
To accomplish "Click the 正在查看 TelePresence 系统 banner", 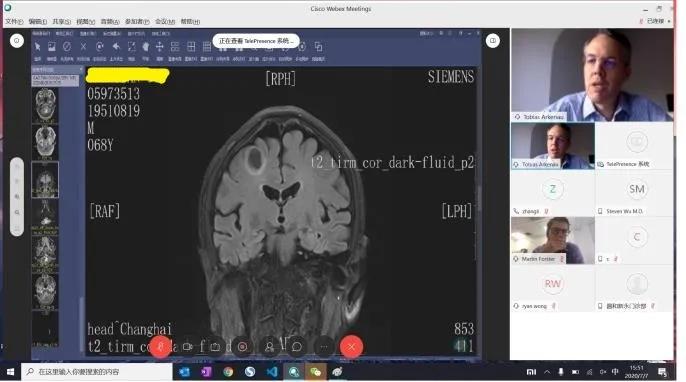I will coord(256,41).
